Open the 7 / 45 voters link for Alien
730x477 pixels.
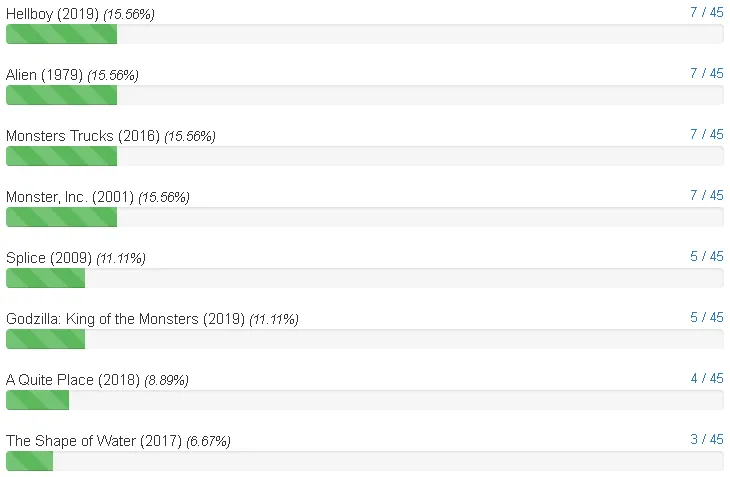[707, 73]
